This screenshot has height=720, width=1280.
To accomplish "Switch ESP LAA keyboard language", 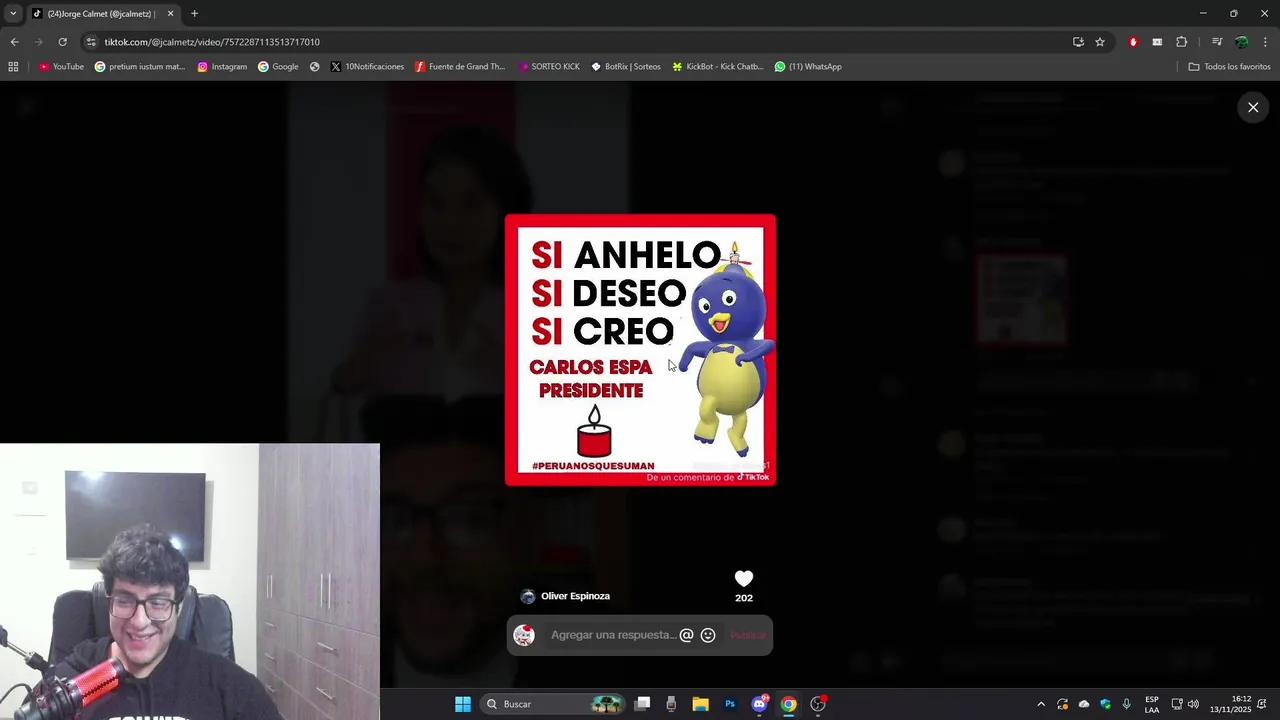I will coord(1152,704).
